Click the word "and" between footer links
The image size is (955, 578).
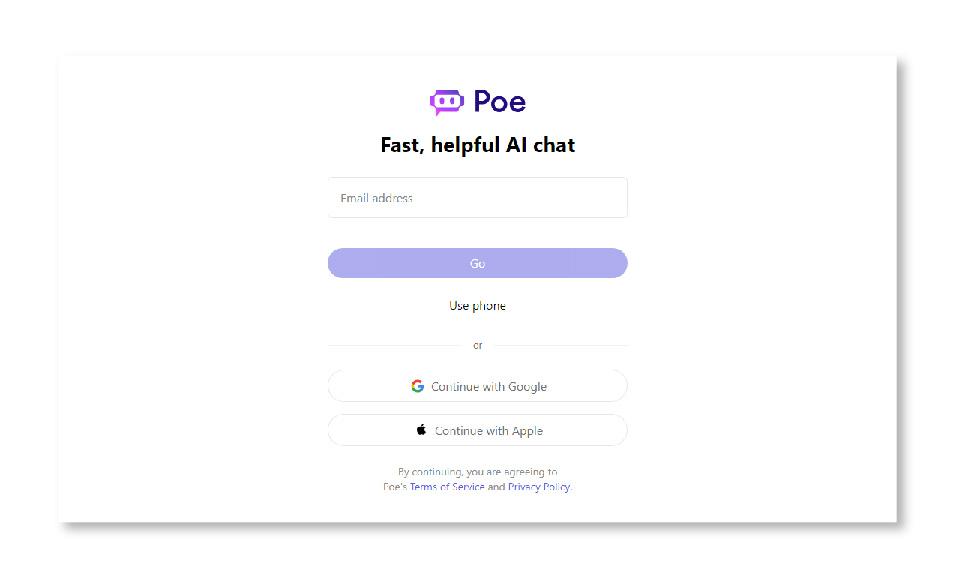(x=496, y=487)
